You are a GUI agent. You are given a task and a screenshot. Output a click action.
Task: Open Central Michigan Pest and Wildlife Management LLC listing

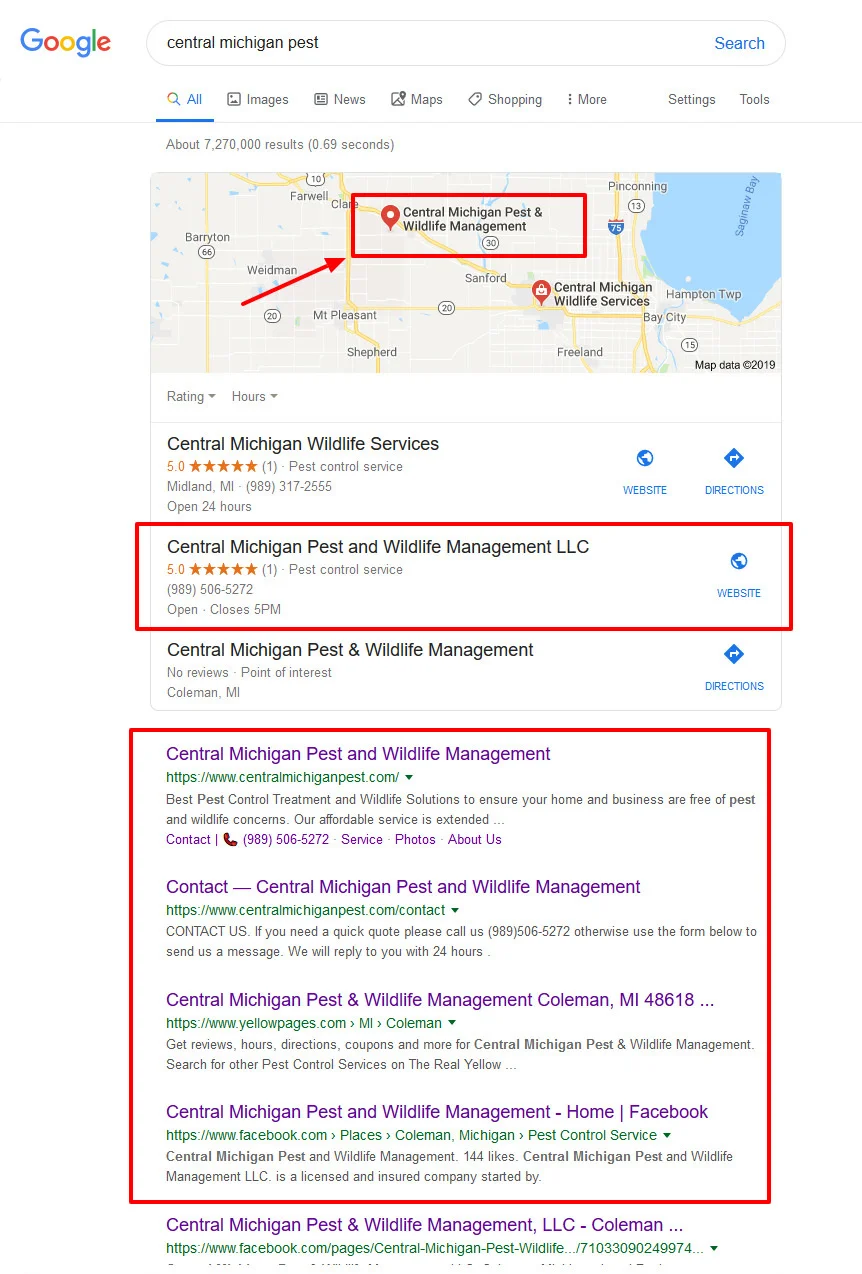tap(378, 547)
